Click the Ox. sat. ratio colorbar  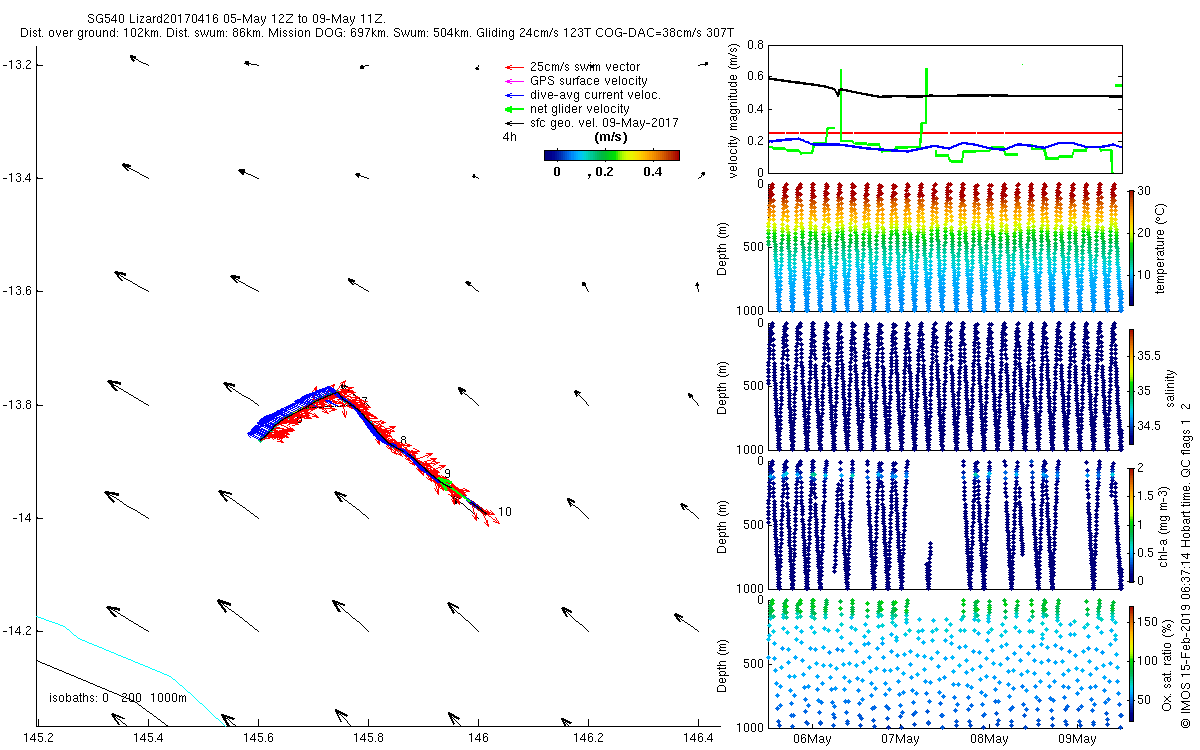(x=1131, y=662)
